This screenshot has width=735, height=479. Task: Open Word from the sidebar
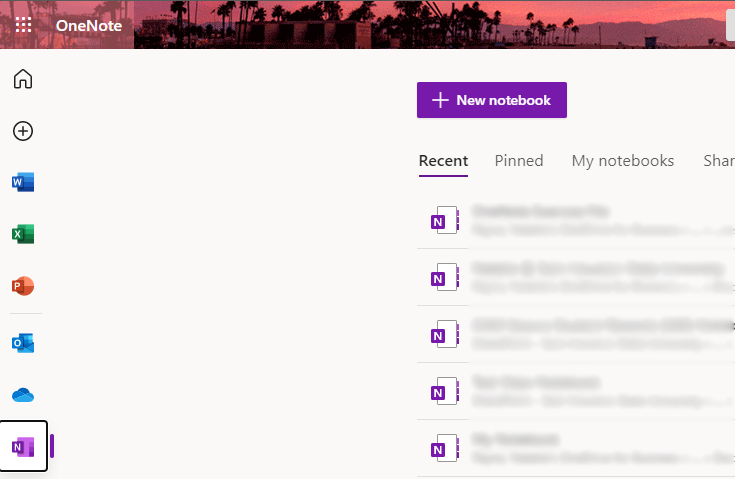[23, 182]
